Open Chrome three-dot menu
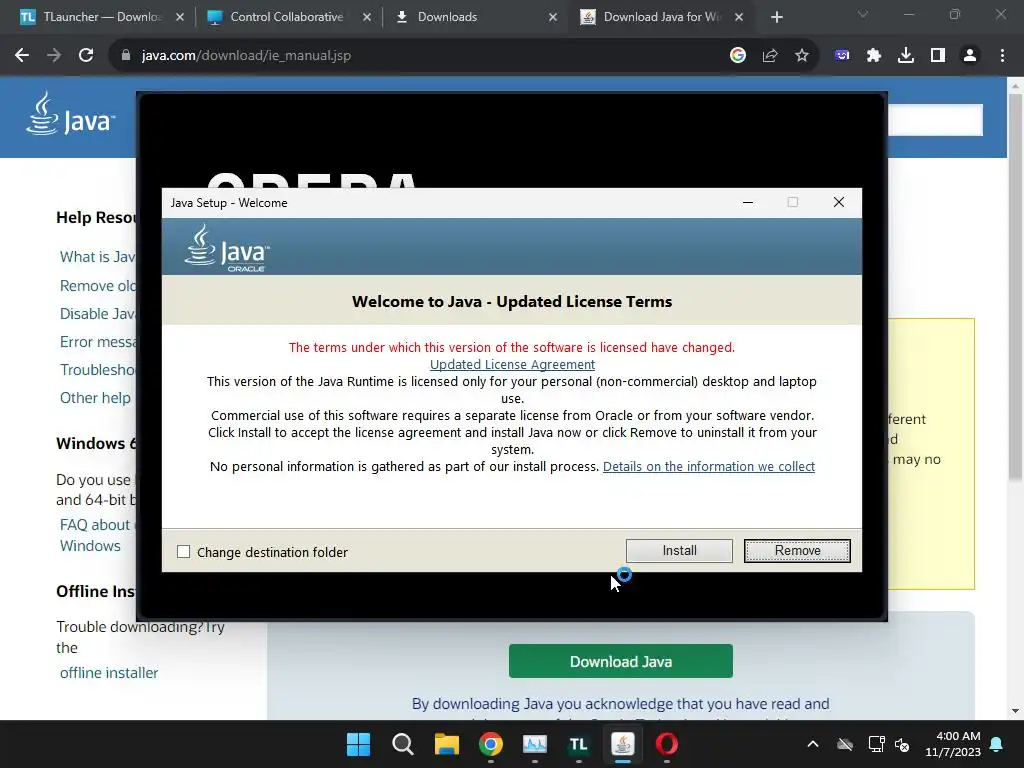This screenshot has height=768, width=1024. (x=1002, y=56)
